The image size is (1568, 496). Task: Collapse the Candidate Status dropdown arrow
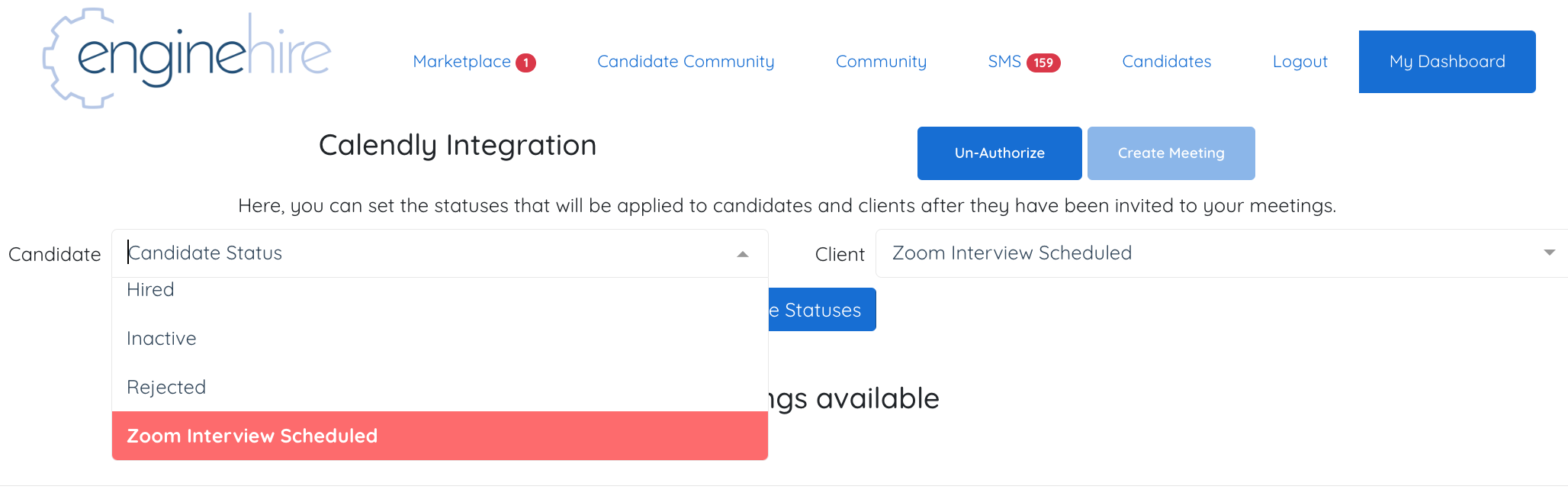(742, 254)
